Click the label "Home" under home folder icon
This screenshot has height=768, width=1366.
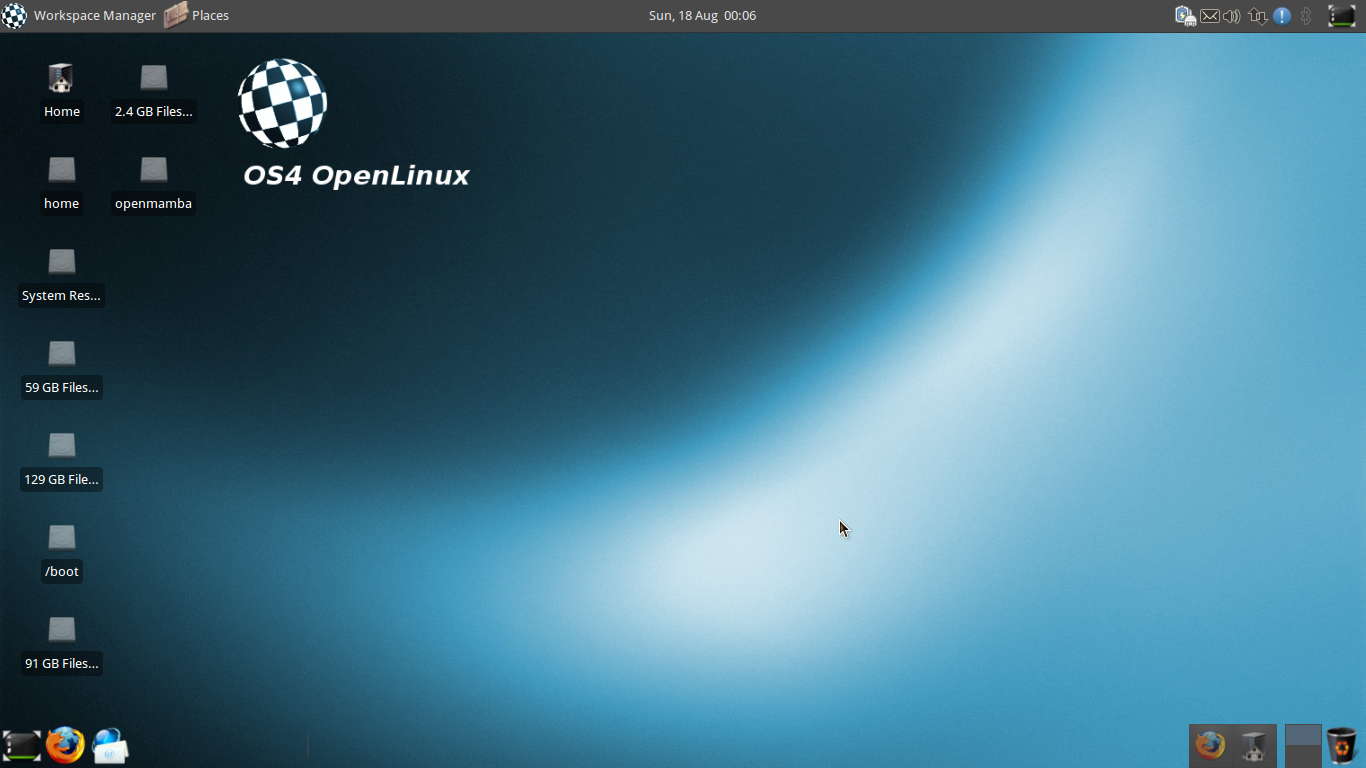point(61,112)
